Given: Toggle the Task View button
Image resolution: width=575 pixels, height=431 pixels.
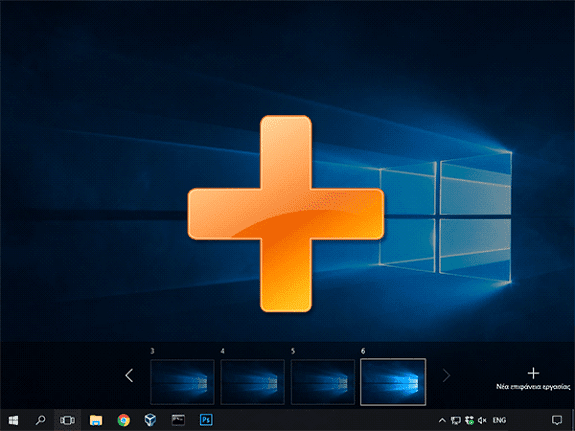Looking at the screenshot, I should 67,420.
